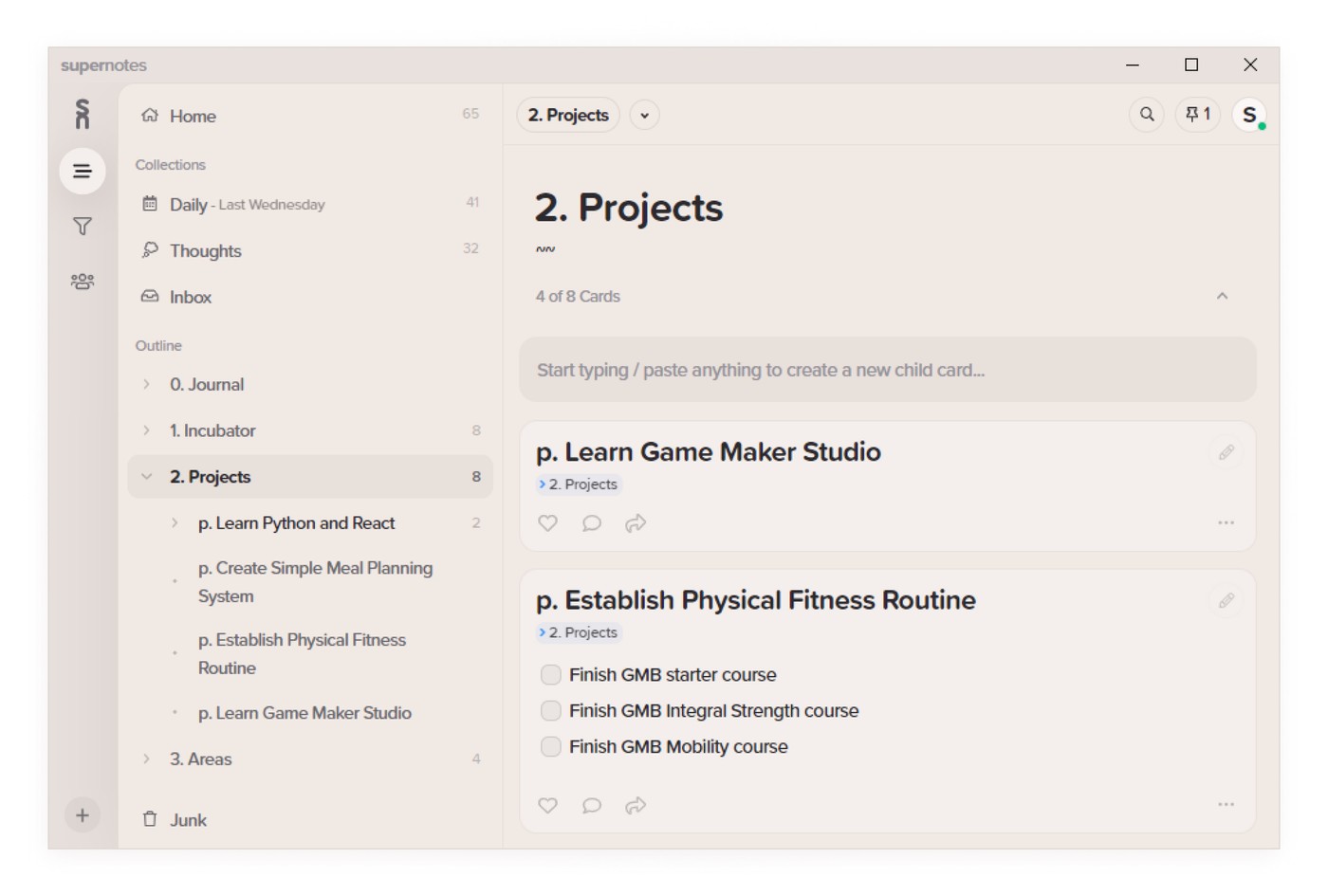
Task: Click the plus button to add card
Action: 83,815
